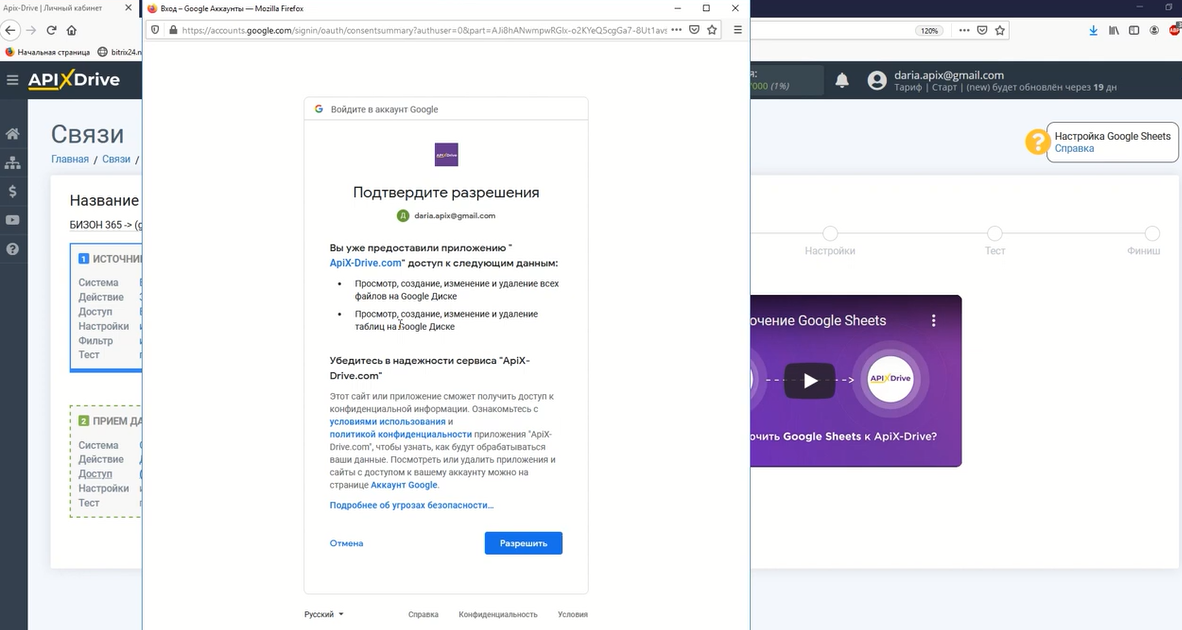Go back in the main browser window

pos(10,30)
